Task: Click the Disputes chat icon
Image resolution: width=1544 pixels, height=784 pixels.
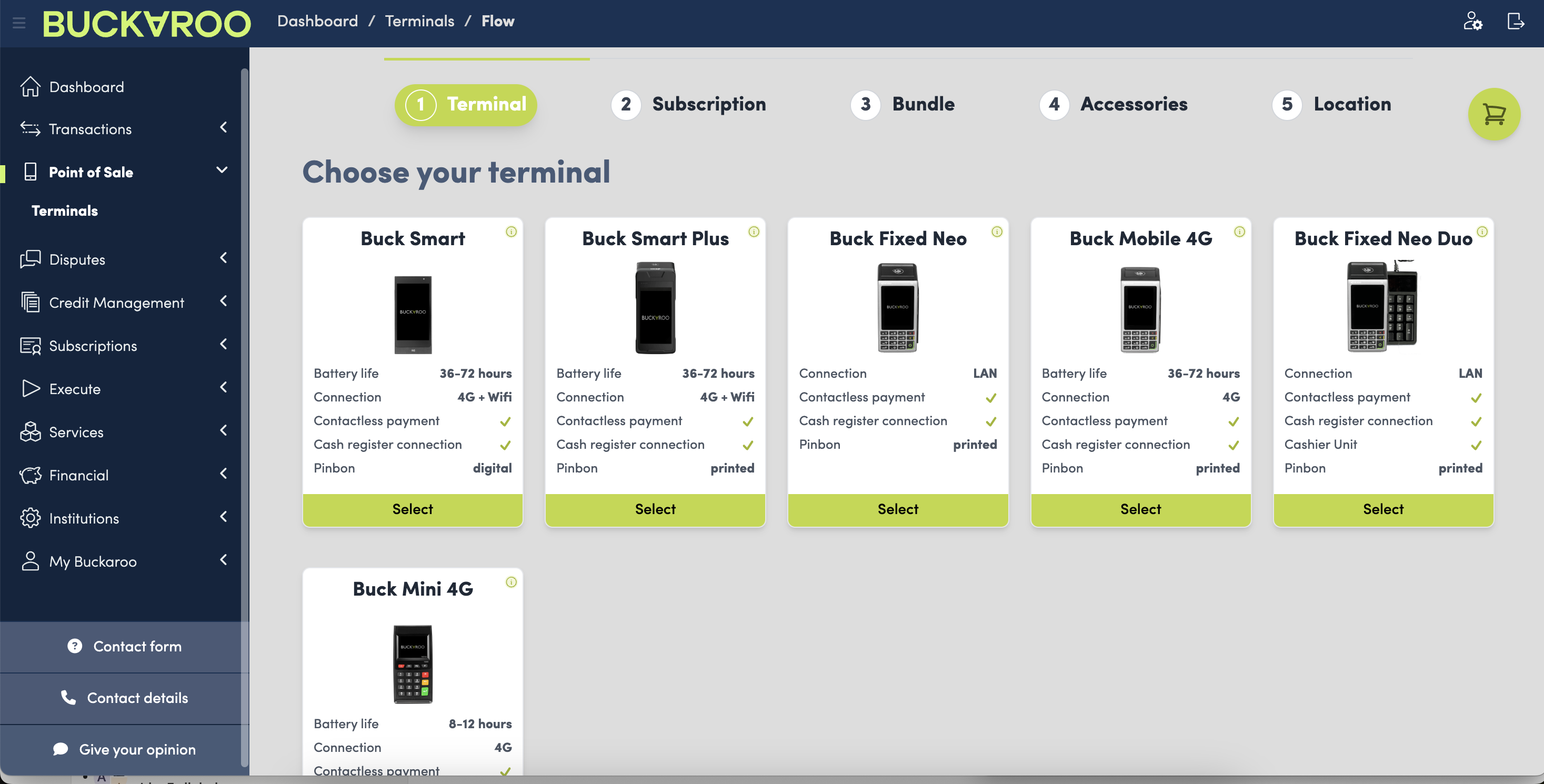Action: click(x=30, y=259)
